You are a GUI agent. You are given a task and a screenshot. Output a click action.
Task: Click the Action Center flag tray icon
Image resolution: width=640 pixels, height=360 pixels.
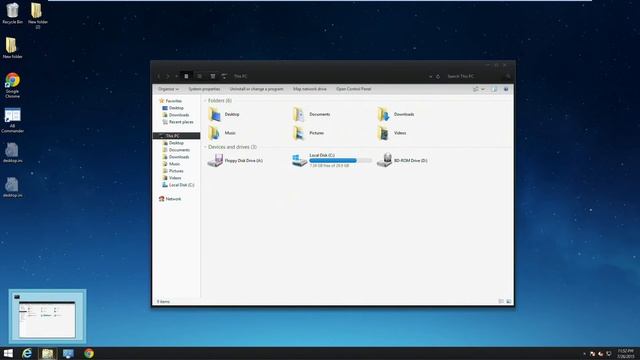[x=592, y=353]
